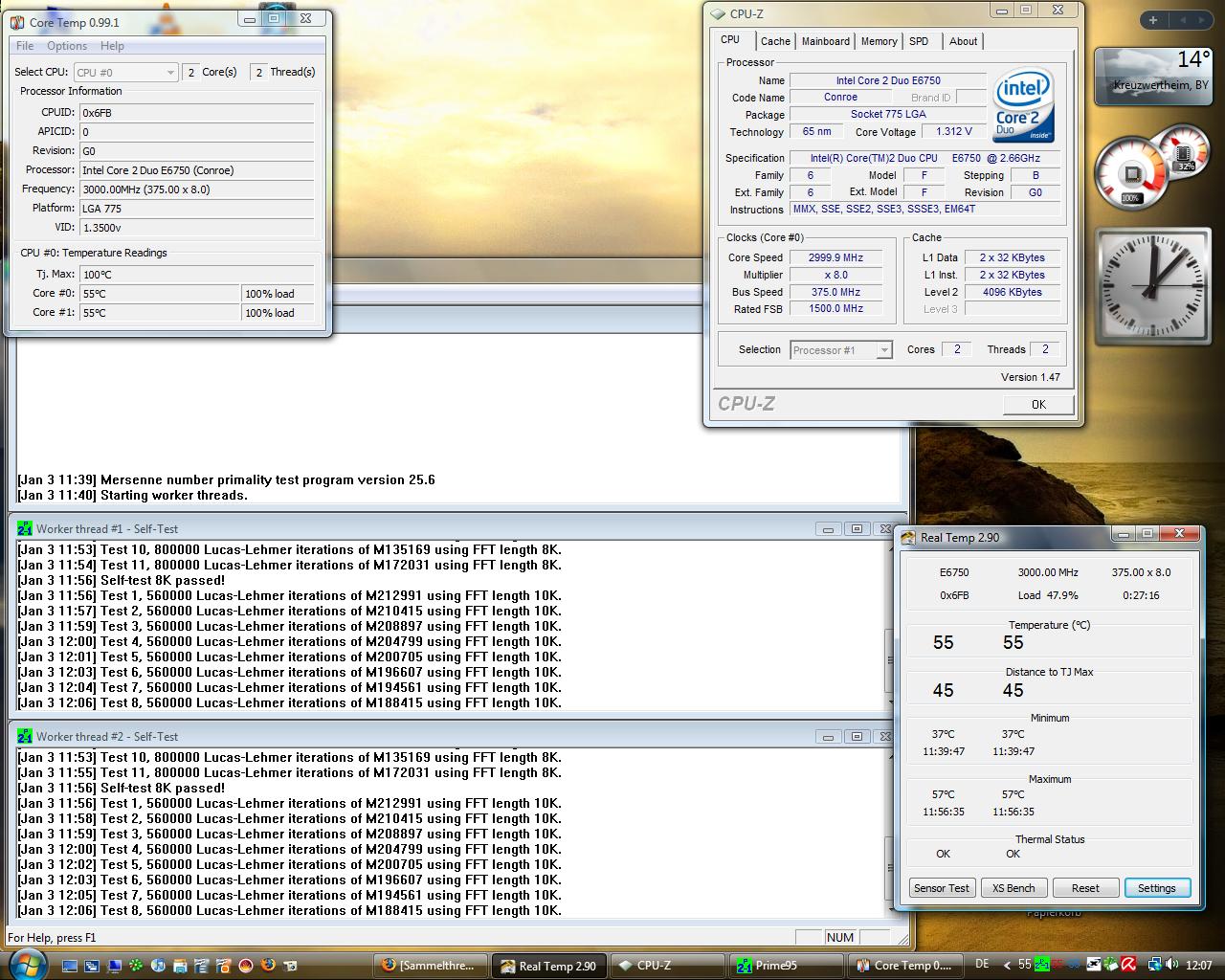Select the Cache tab in CPU-Z
1225x980 pixels.
775,41
